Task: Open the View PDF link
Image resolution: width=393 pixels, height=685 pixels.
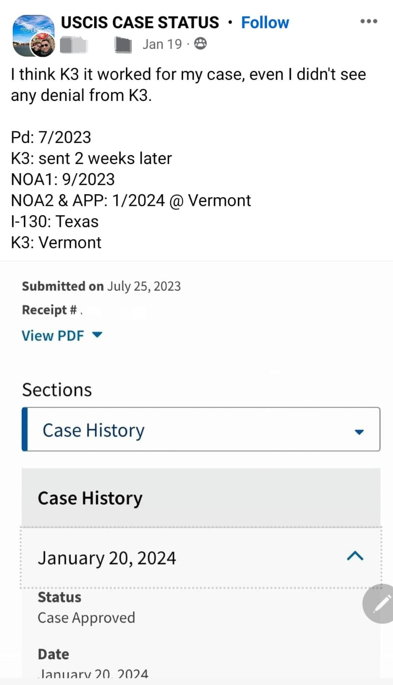Action: point(53,336)
